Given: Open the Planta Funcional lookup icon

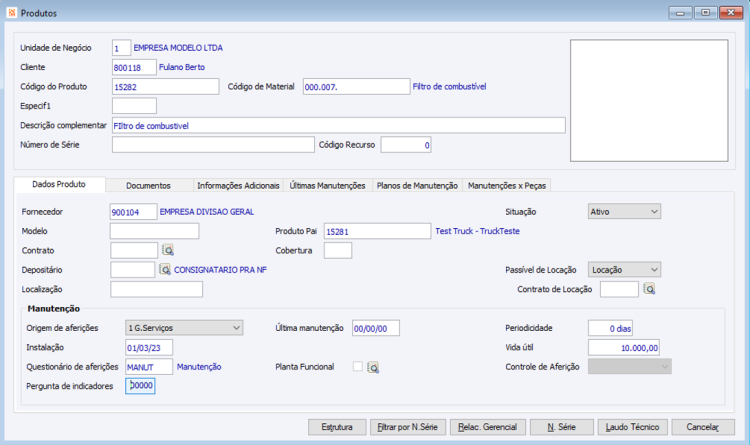Looking at the screenshot, I should pos(373,367).
